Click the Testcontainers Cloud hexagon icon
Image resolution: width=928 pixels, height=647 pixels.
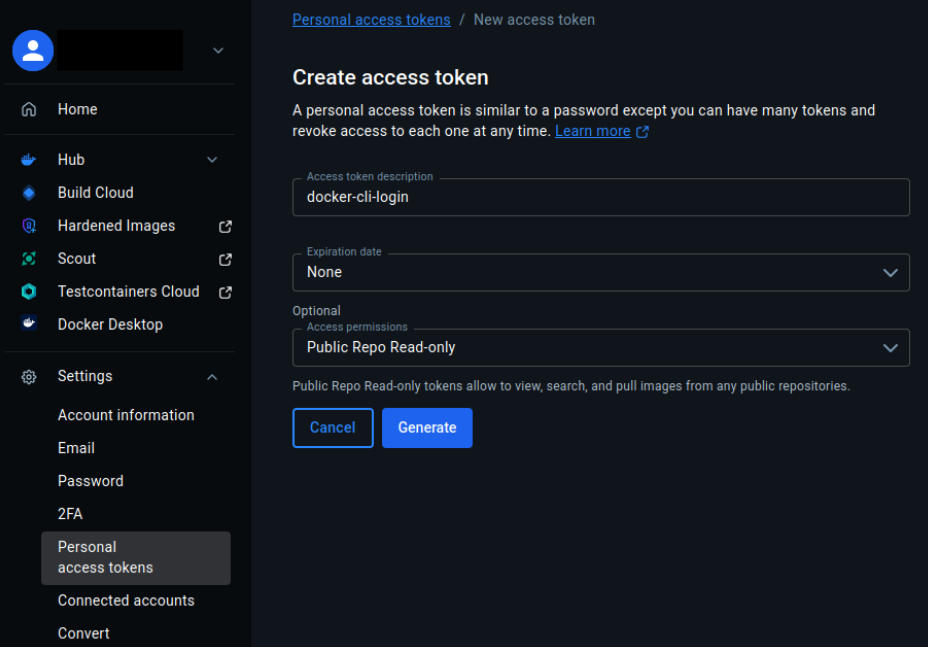29,292
